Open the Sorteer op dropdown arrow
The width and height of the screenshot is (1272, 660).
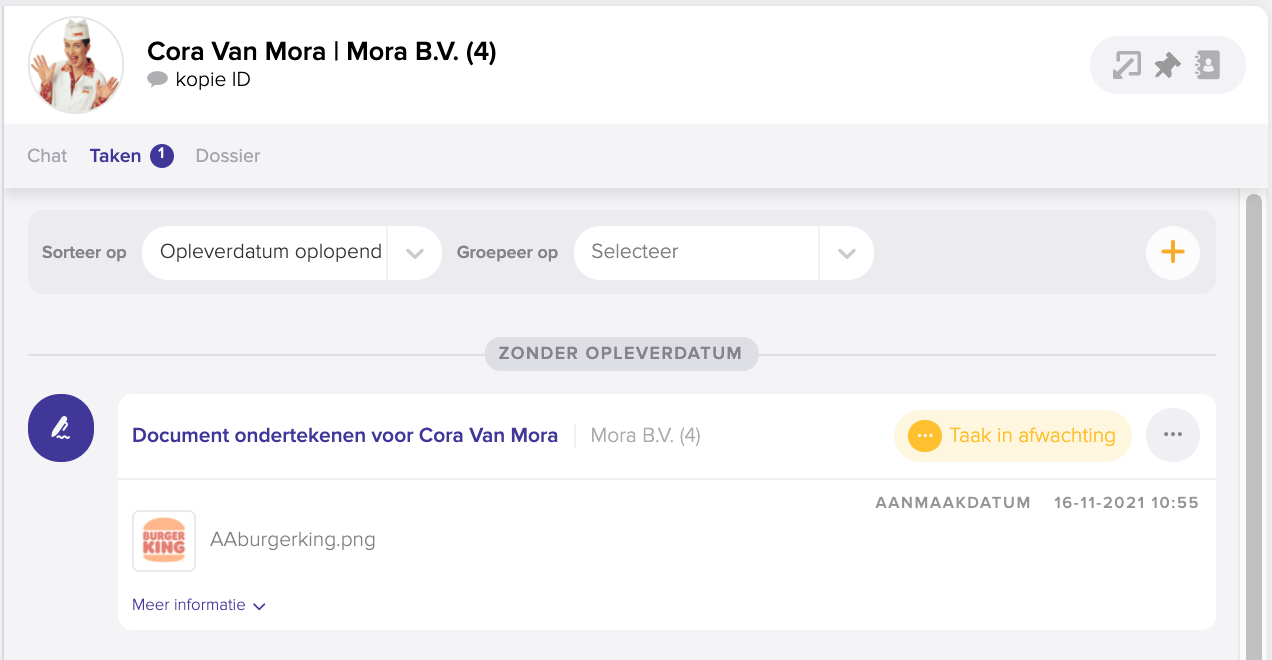(x=415, y=253)
